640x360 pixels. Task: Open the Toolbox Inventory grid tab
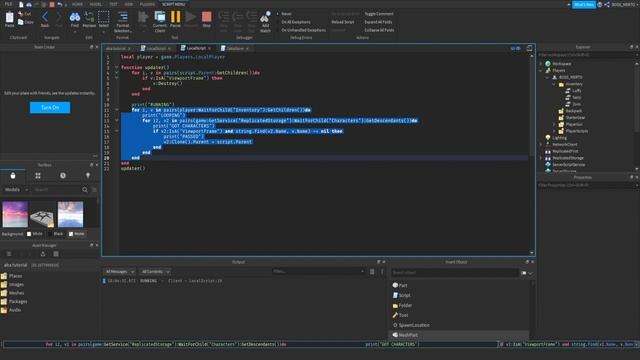[38, 176]
